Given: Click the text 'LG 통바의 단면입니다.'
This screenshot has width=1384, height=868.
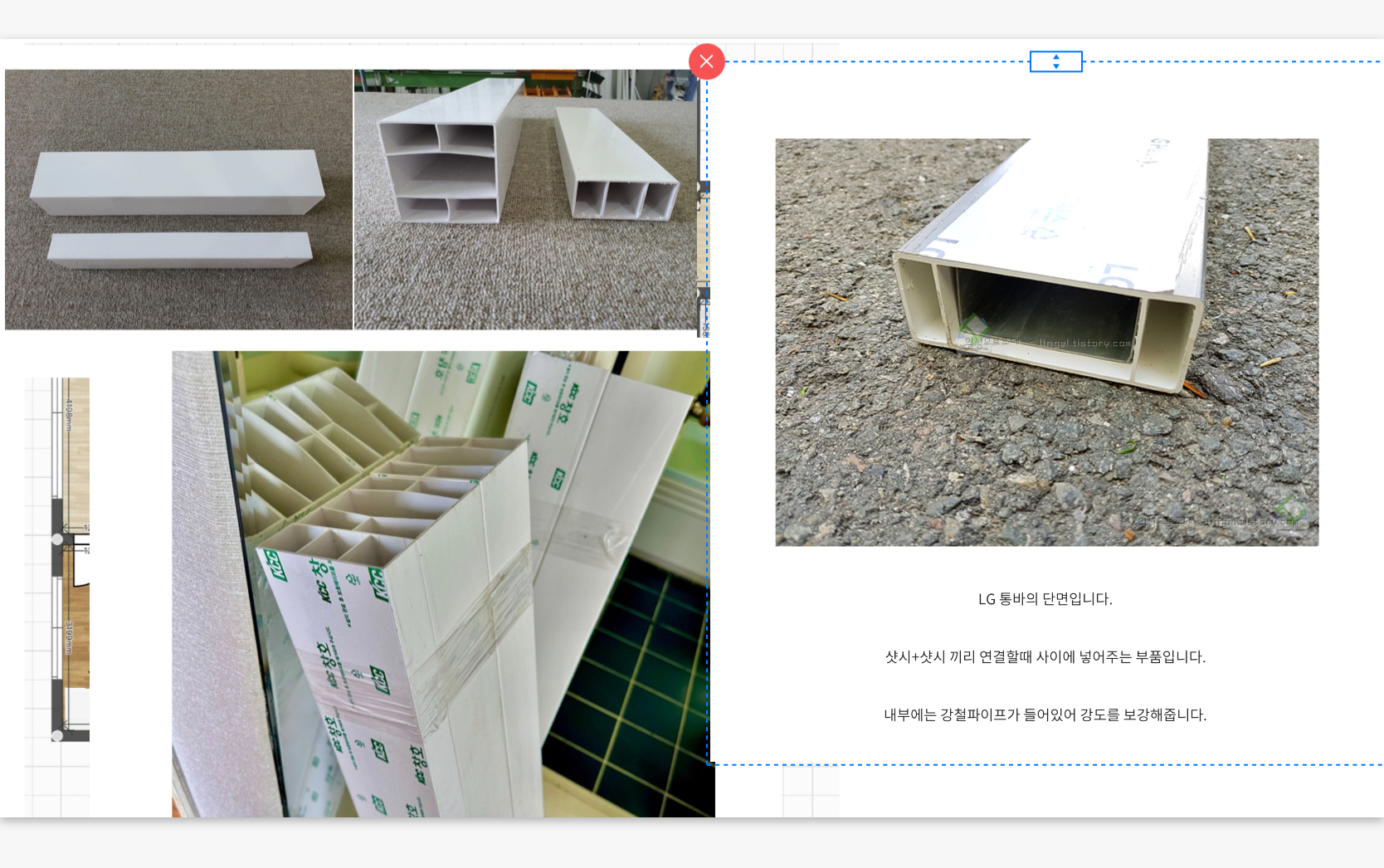Looking at the screenshot, I should click(x=1045, y=599).
